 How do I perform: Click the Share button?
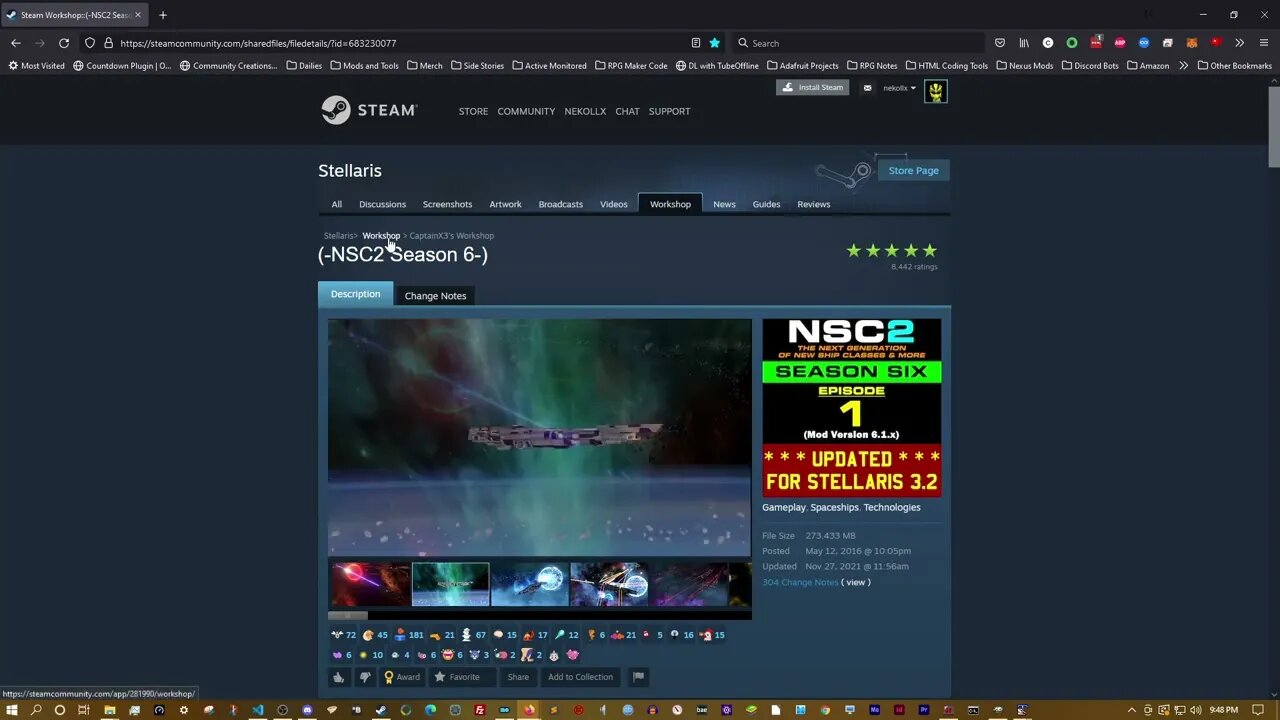pos(518,677)
